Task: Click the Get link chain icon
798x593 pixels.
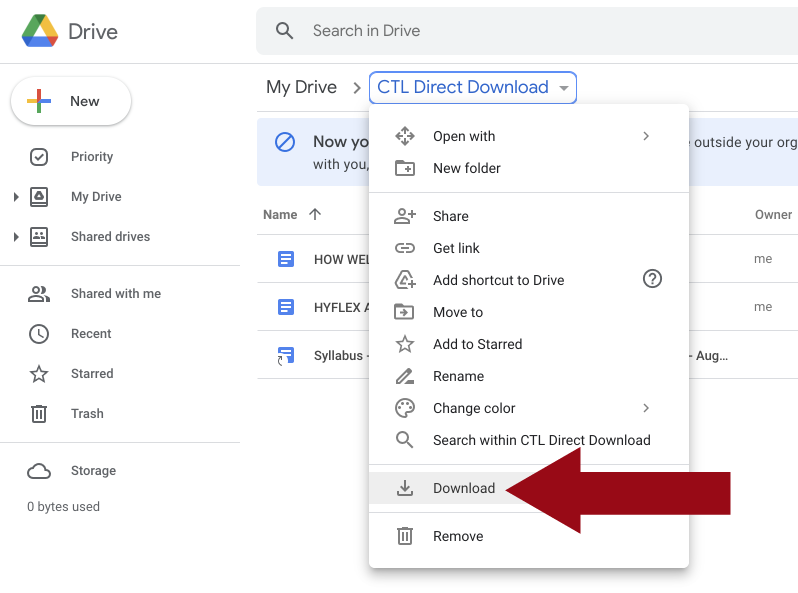Action: click(x=405, y=248)
